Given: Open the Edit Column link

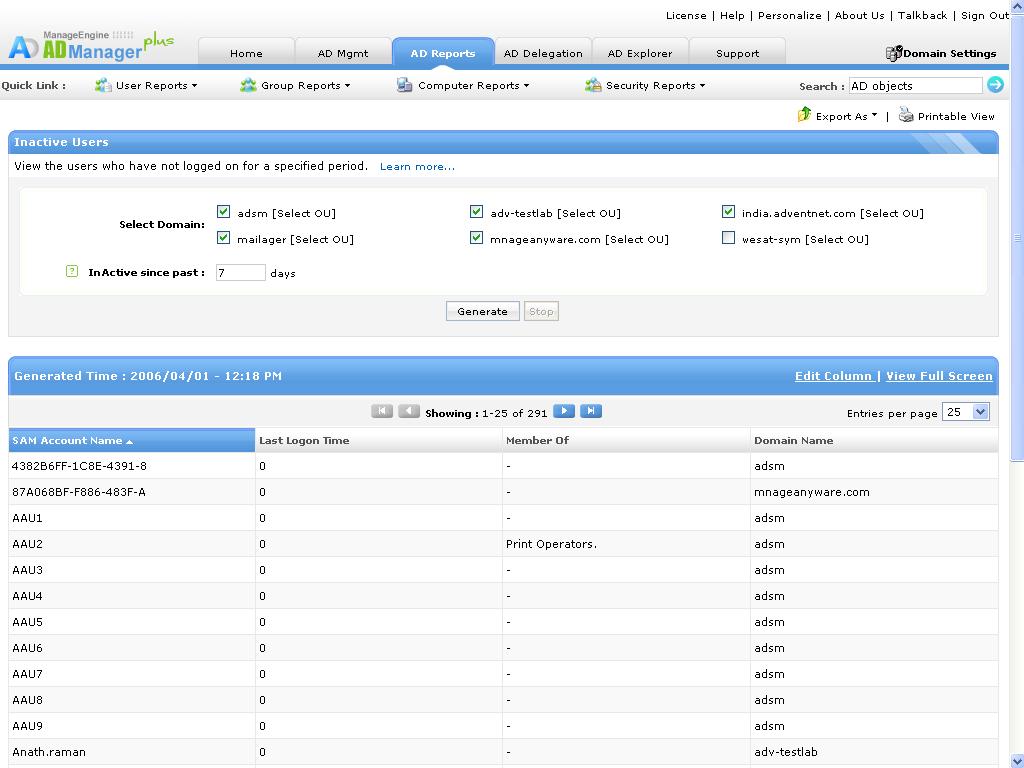Looking at the screenshot, I should click(833, 376).
